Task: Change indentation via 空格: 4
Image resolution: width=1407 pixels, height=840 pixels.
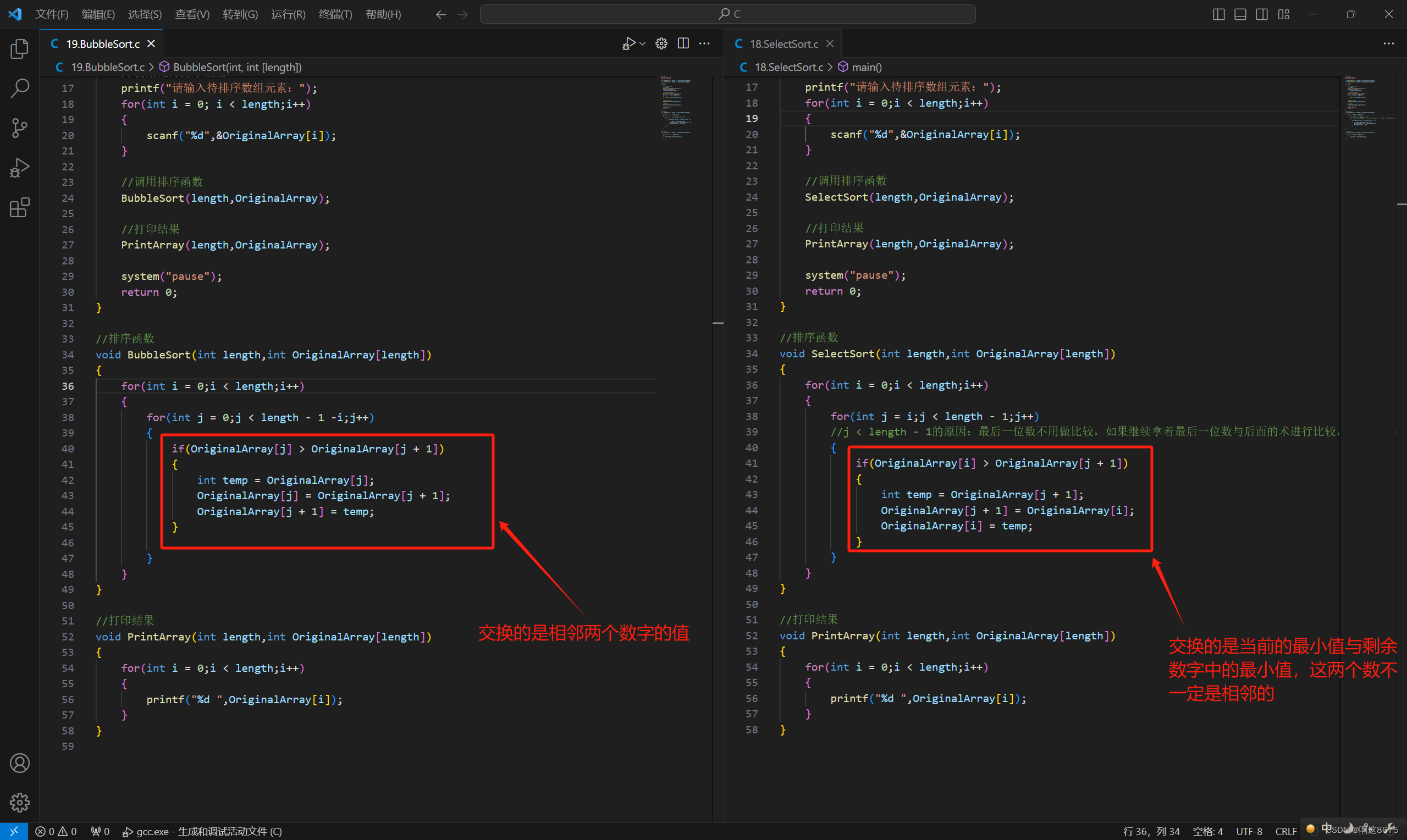Action: pos(1207,831)
